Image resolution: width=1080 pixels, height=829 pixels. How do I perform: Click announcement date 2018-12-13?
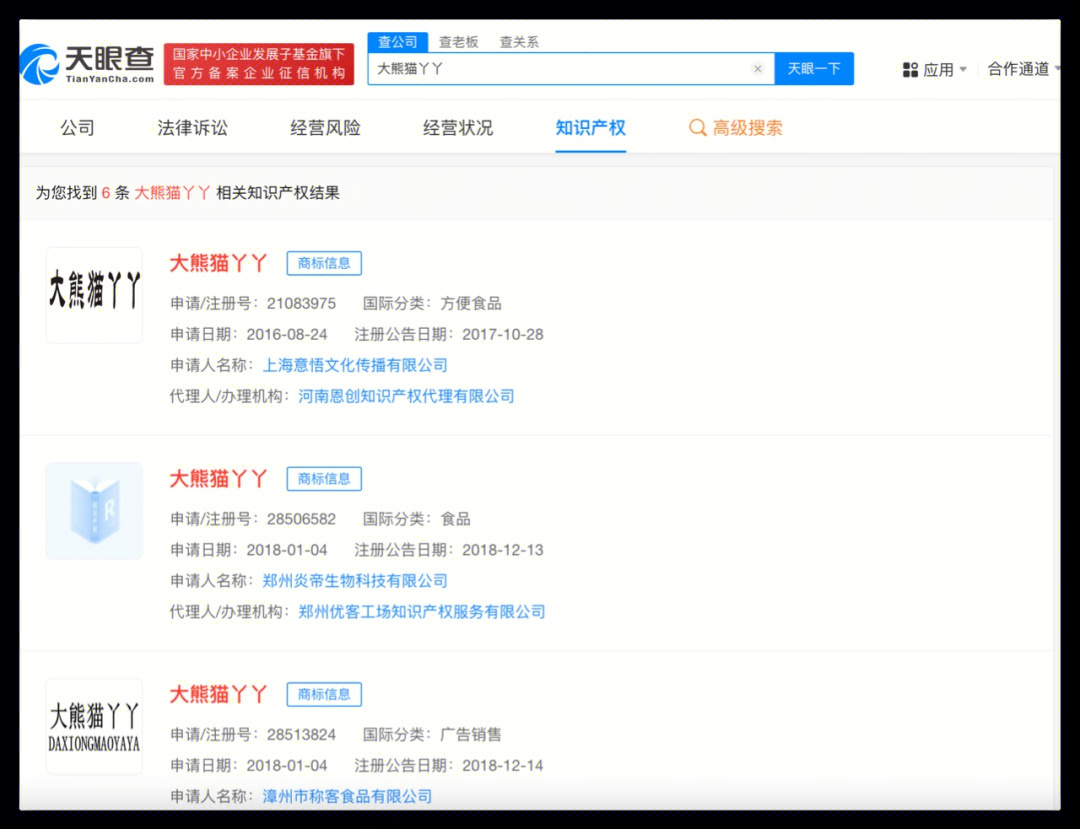point(503,550)
